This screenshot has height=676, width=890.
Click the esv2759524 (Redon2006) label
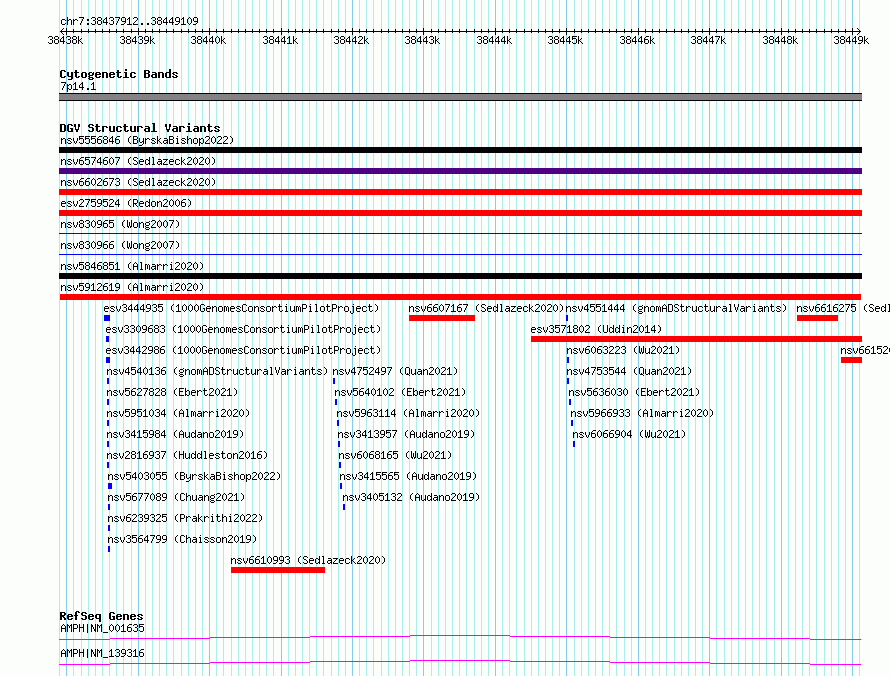tap(126, 203)
